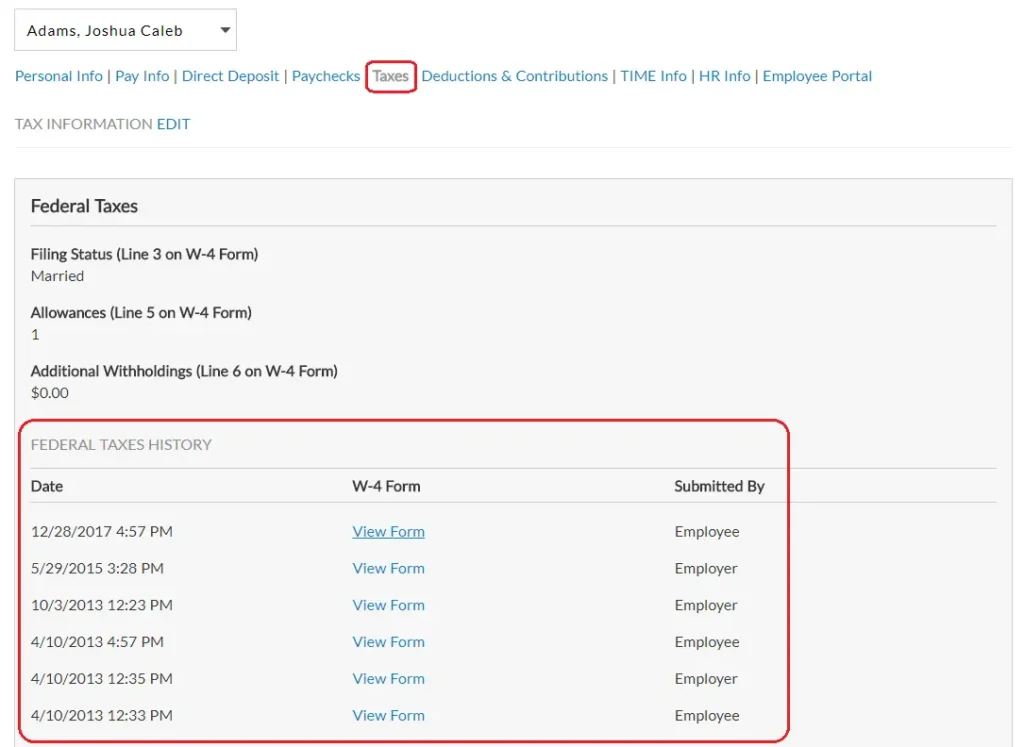Select the date 5/29/2015 3:28 PM
The image size is (1024, 747).
coord(97,568)
